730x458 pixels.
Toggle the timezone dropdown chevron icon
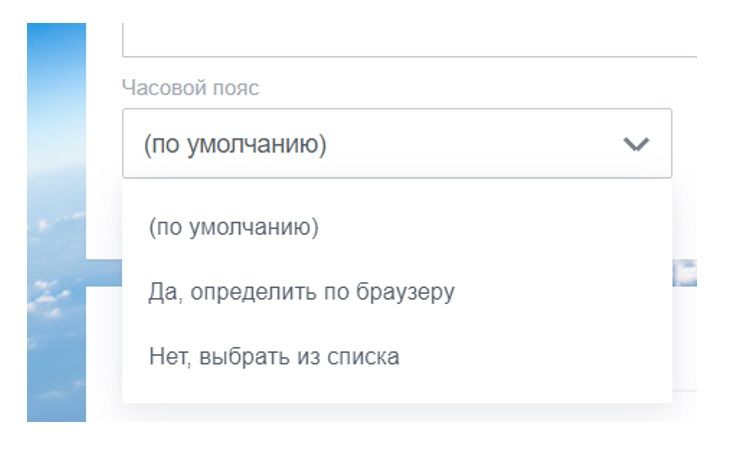[636, 145]
